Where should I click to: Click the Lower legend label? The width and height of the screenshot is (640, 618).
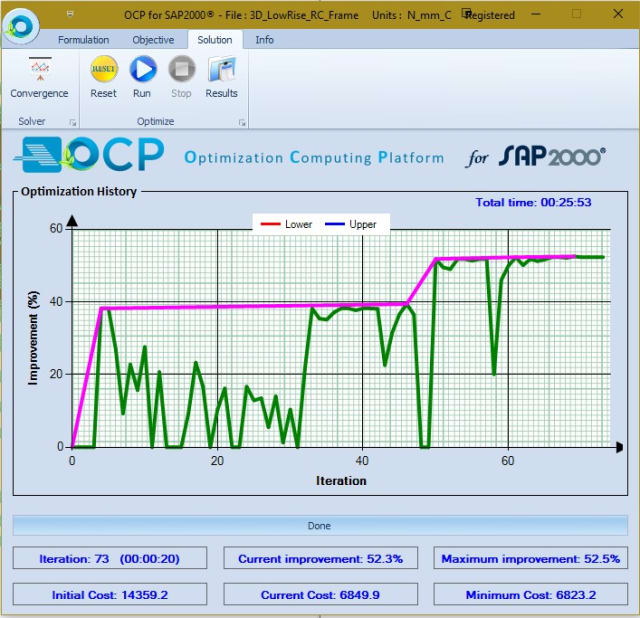pos(298,224)
